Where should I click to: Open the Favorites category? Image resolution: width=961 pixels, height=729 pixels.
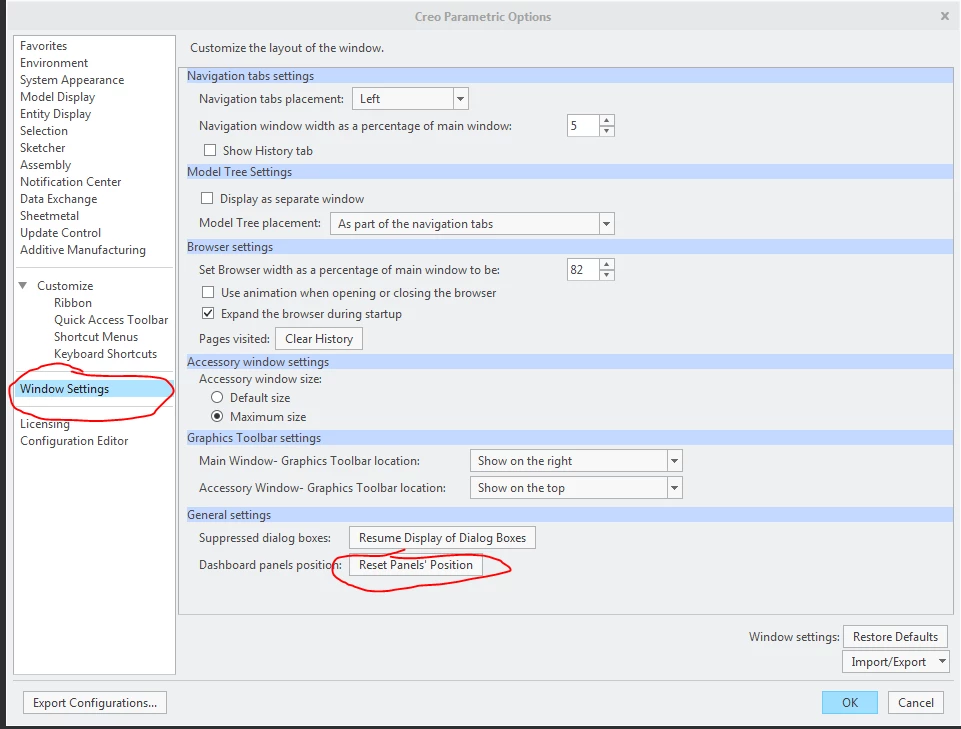pyautogui.click(x=44, y=46)
